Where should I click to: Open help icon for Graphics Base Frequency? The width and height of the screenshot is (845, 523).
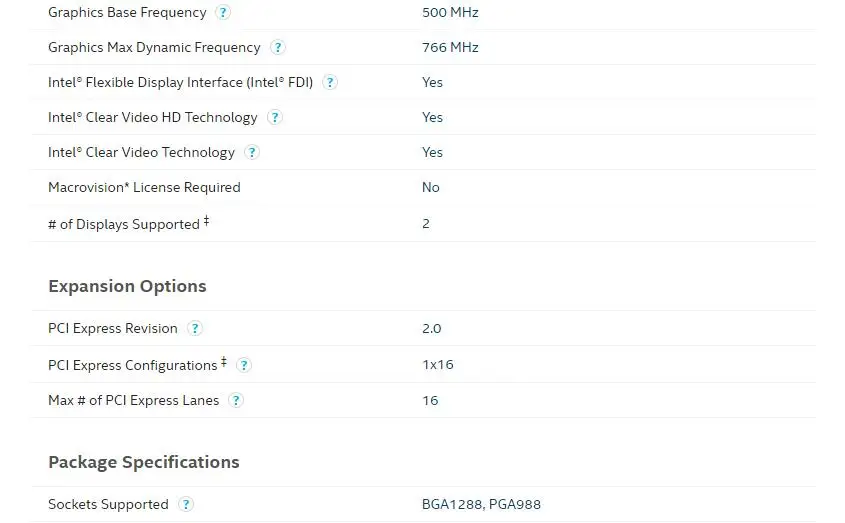(223, 13)
